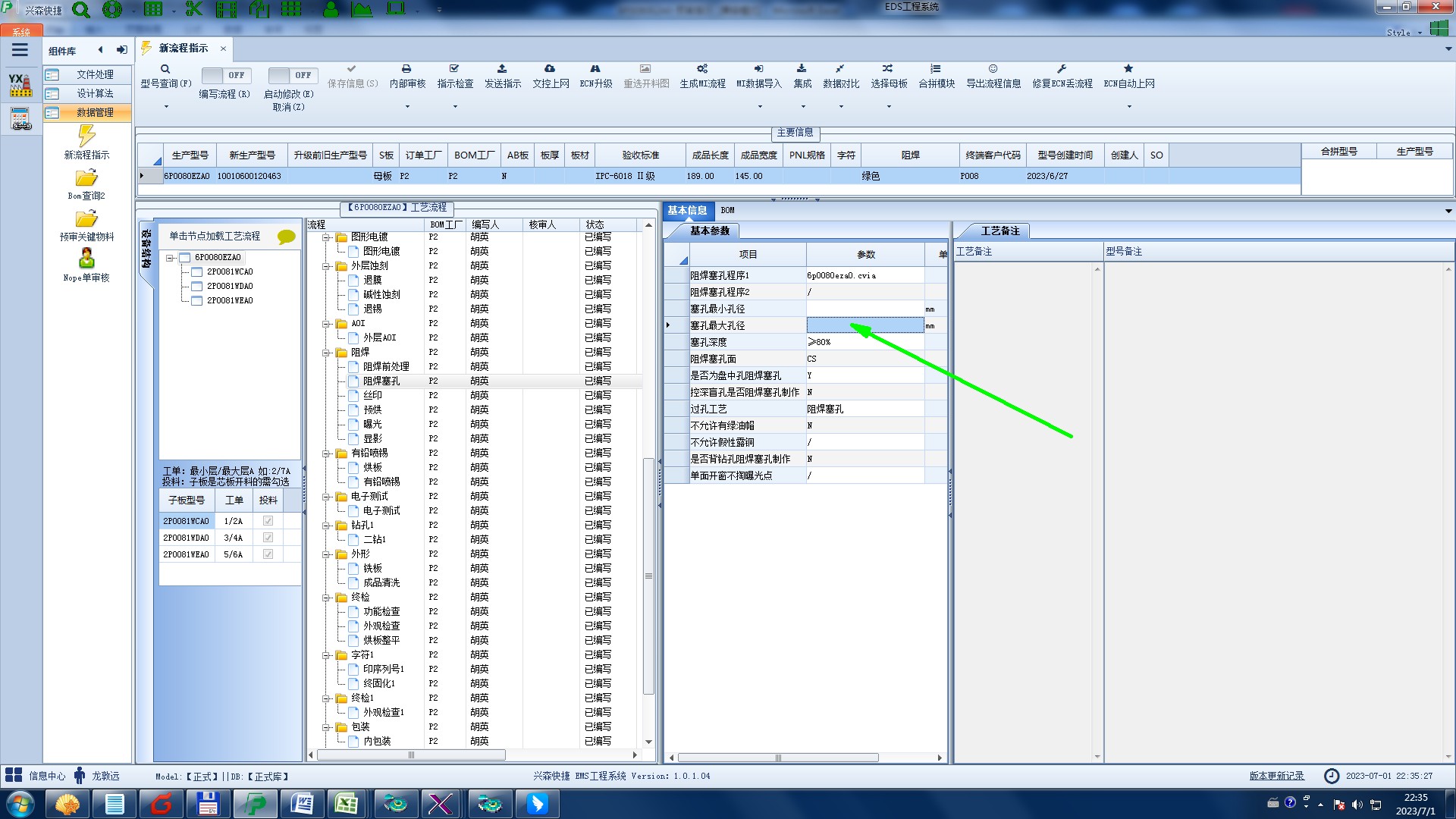Click the 集成 download icon

pos(802,69)
